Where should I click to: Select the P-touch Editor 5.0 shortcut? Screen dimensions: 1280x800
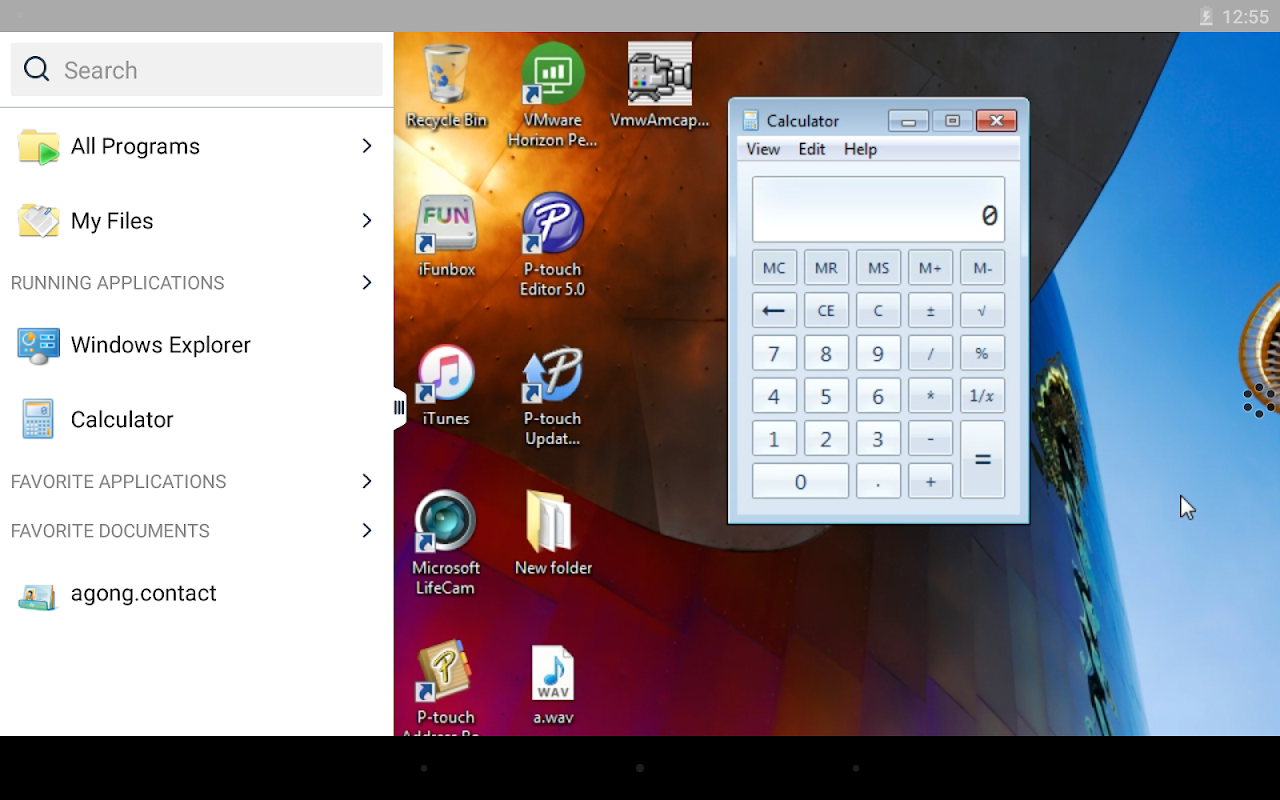pyautogui.click(x=552, y=245)
